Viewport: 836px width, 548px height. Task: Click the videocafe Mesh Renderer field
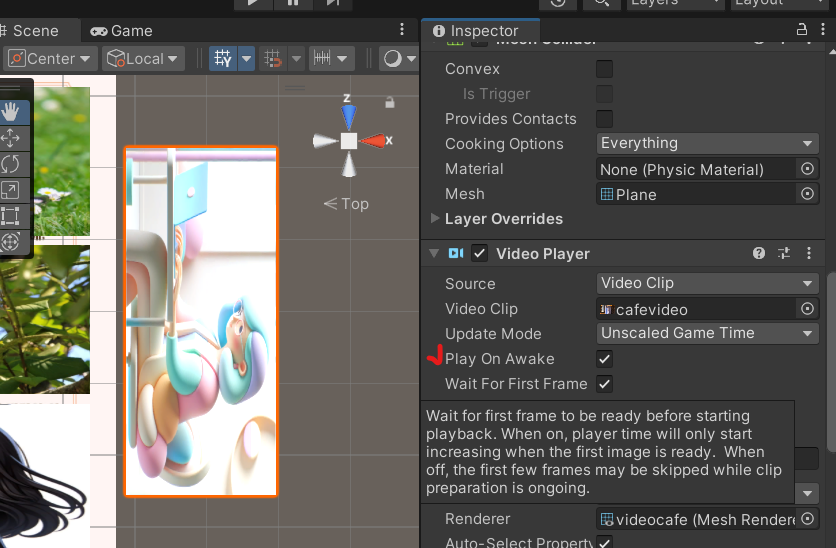coord(696,519)
